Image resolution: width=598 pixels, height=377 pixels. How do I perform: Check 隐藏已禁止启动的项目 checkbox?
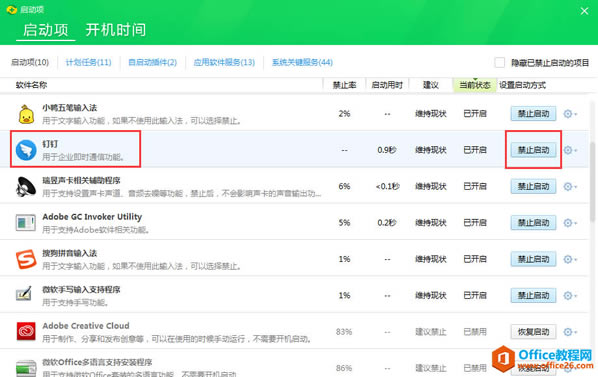(500, 62)
